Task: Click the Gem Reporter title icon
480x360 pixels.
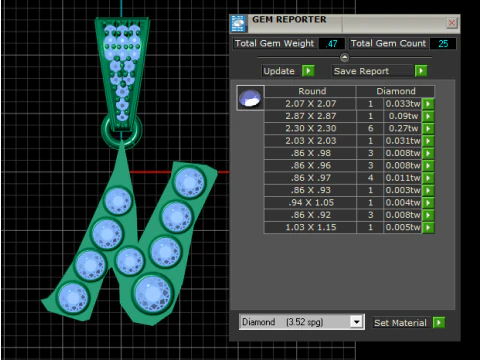Action: 239,24
